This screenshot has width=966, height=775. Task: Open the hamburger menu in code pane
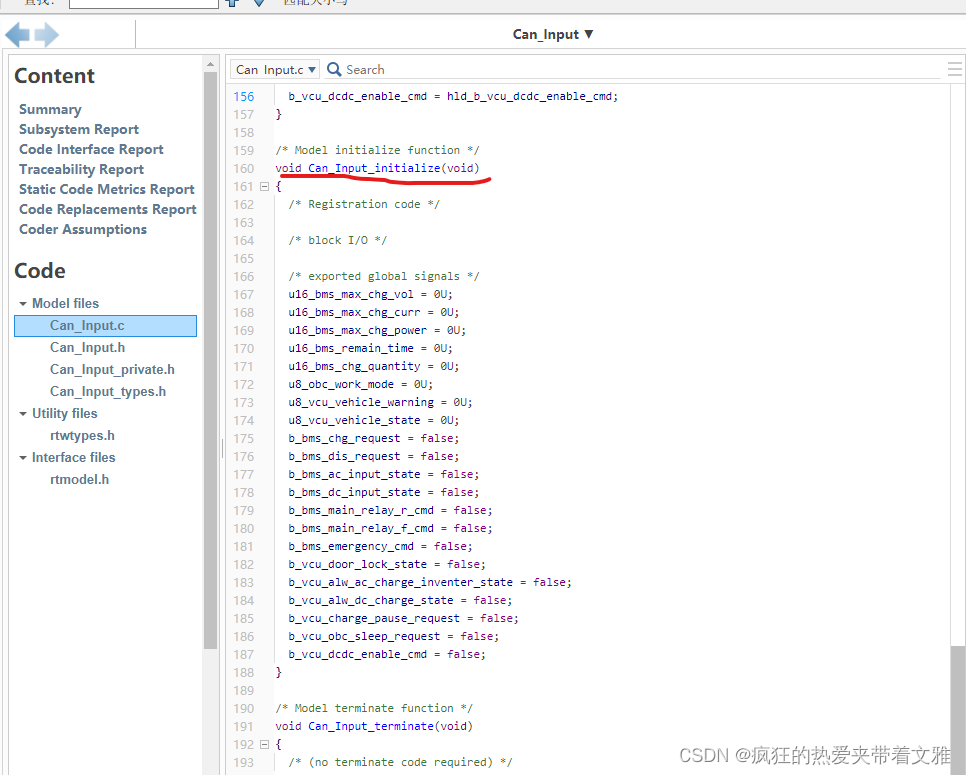point(954,69)
